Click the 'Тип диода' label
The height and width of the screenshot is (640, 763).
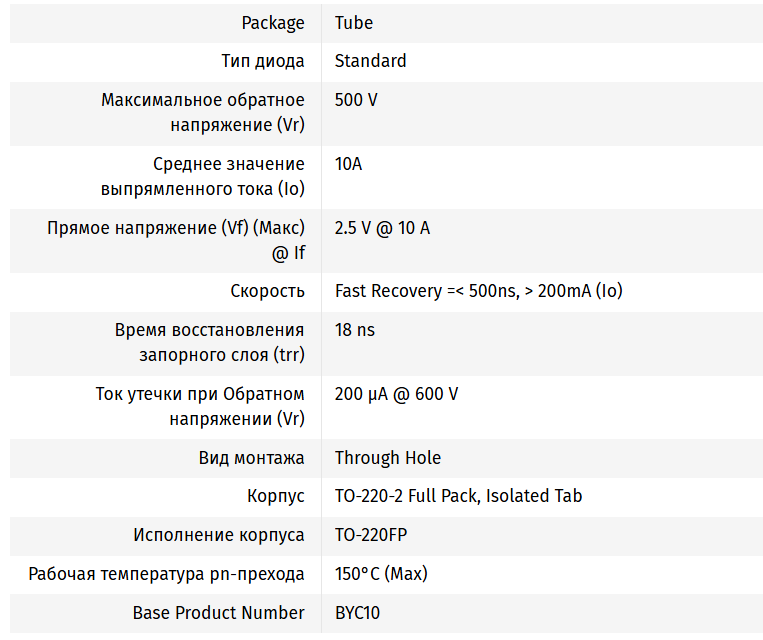pos(263,61)
